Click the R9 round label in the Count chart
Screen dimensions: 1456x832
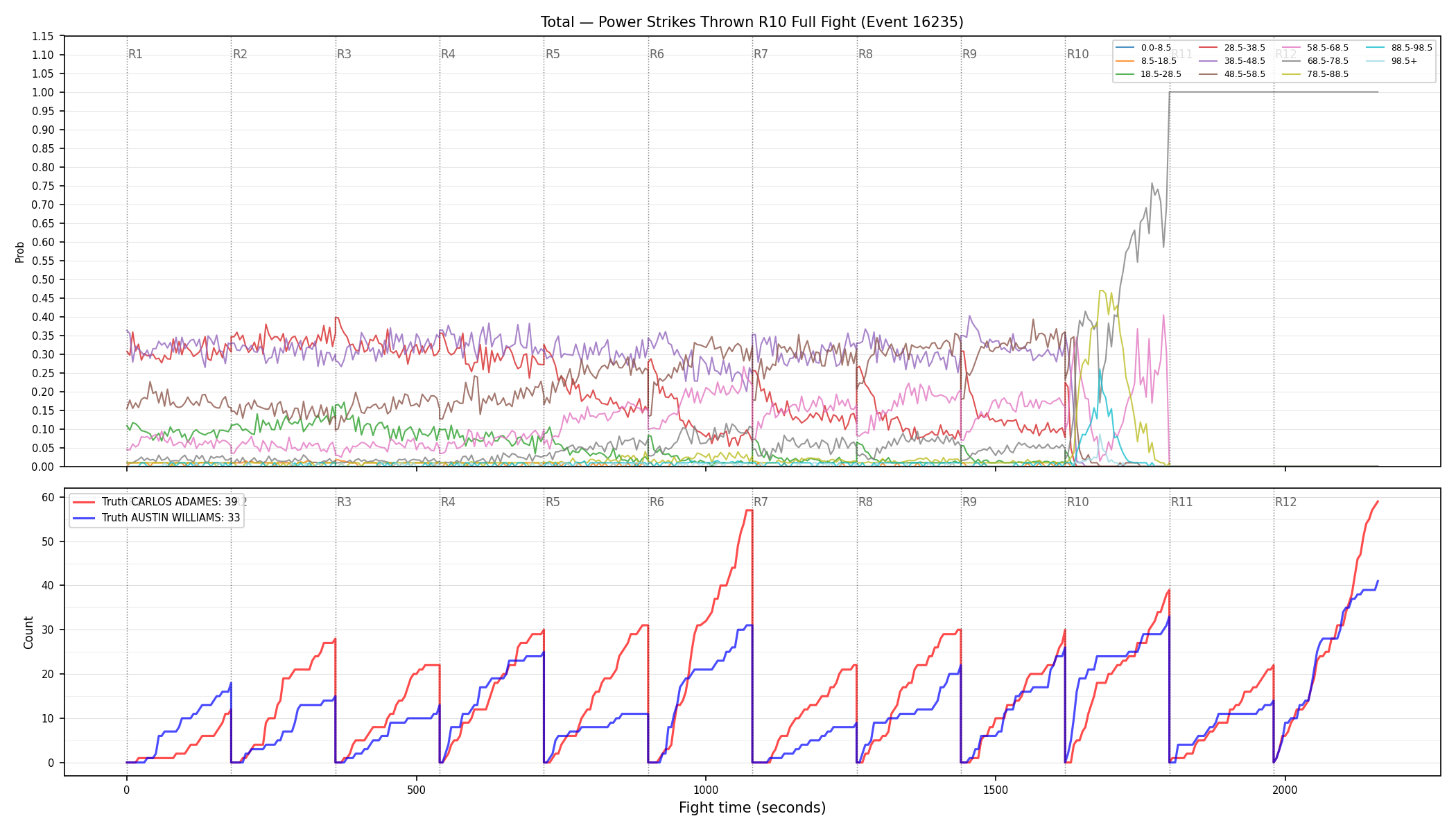(x=970, y=502)
